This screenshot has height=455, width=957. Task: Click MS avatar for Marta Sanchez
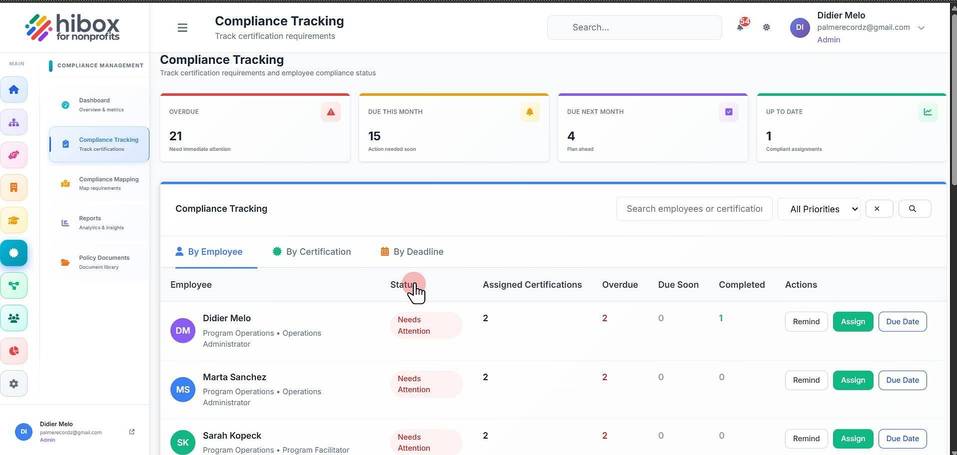pyautogui.click(x=182, y=389)
